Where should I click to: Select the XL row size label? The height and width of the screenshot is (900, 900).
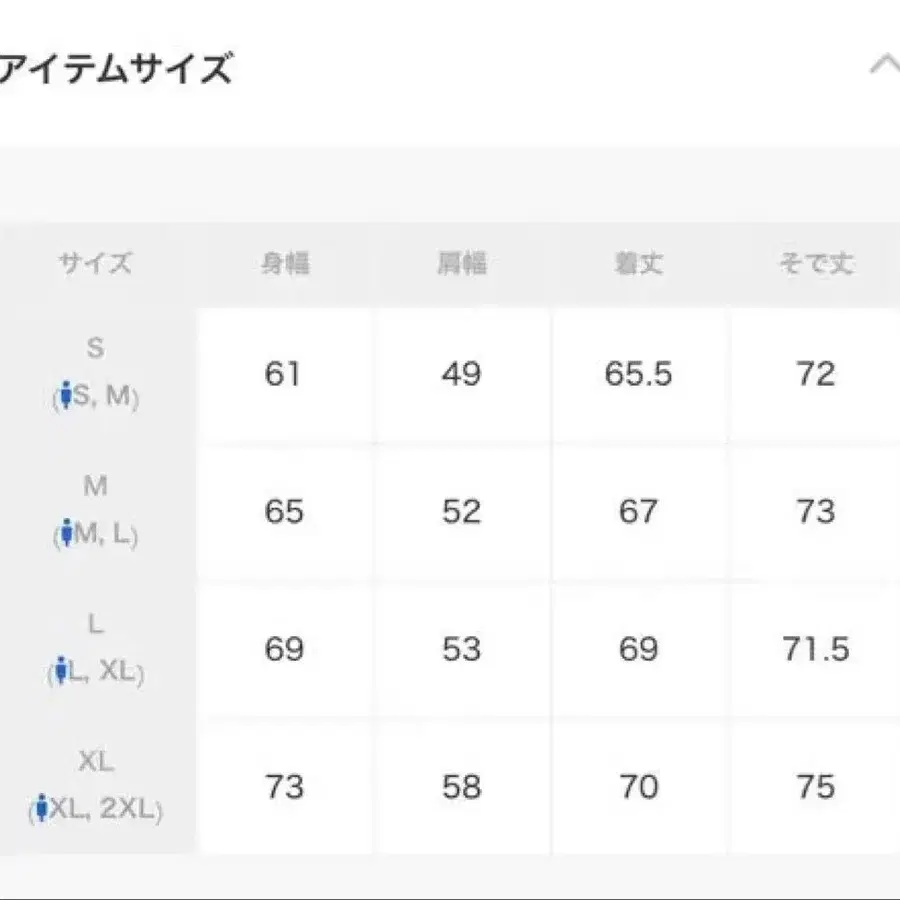(x=97, y=760)
